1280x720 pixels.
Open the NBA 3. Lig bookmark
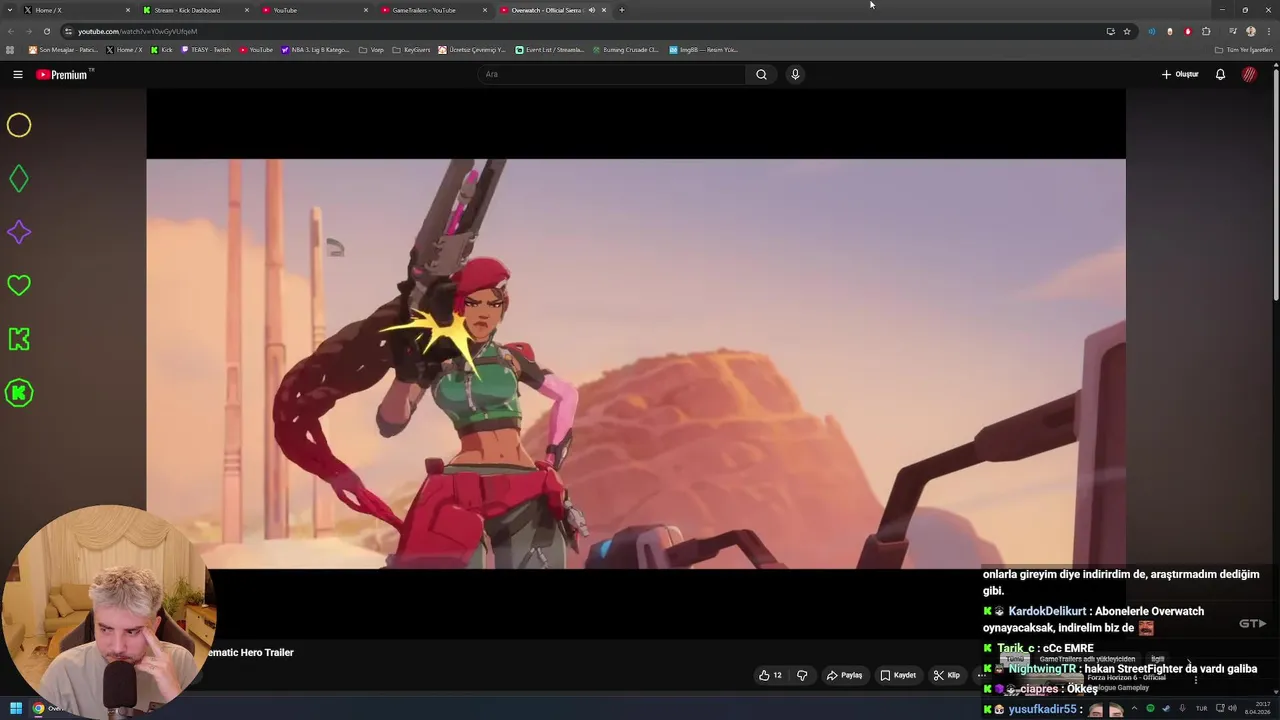(315, 49)
